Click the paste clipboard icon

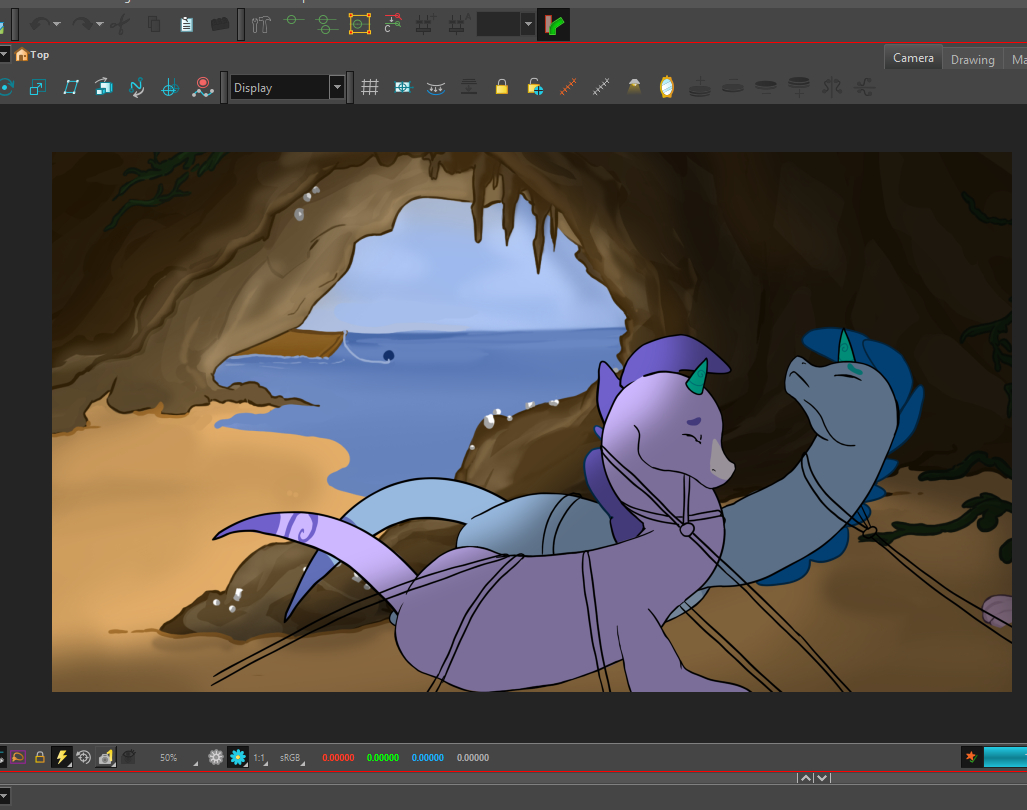187,24
